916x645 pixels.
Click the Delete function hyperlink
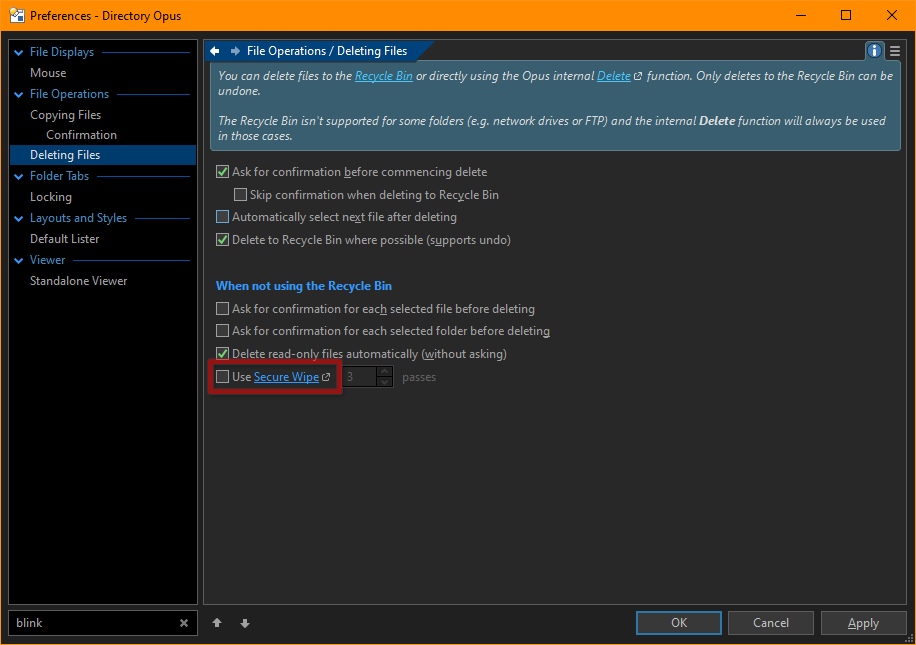click(x=613, y=76)
